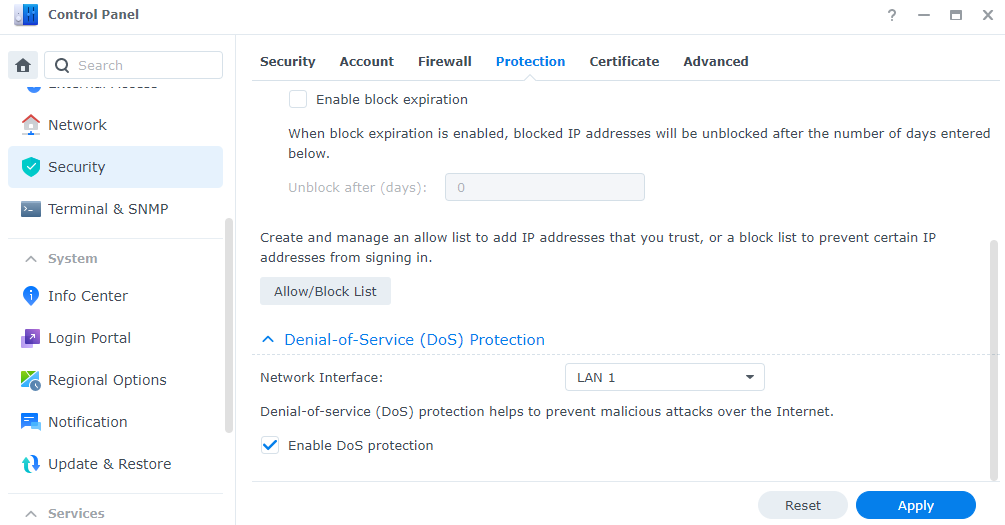This screenshot has height=525, width=1005.
Task: Collapse the Denial-of-Service Protection section
Action: pyautogui.click(x=268, y=340)
